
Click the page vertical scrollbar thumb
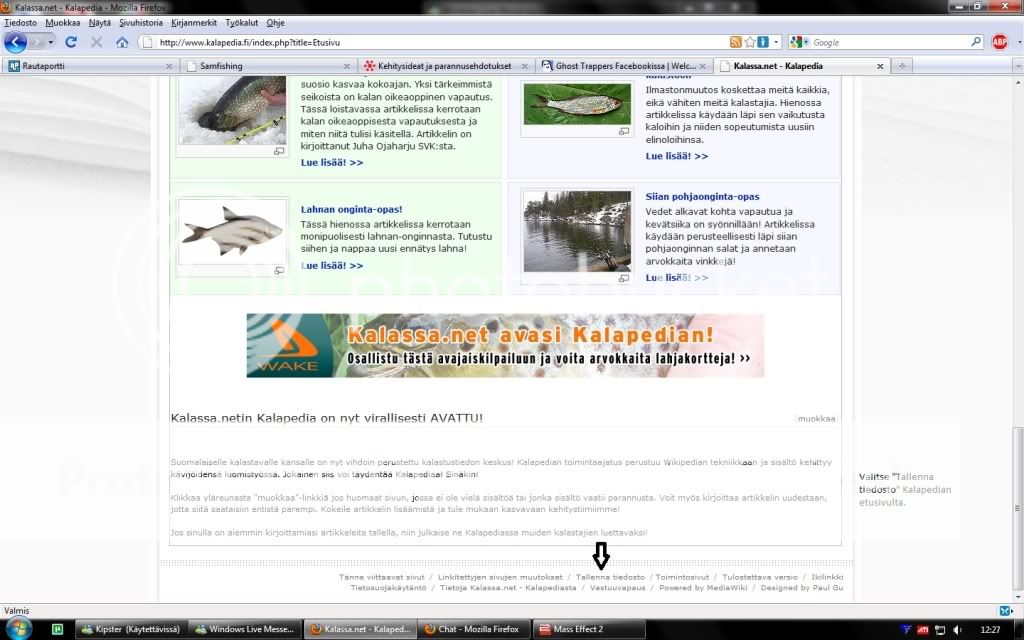point(1017,507)
